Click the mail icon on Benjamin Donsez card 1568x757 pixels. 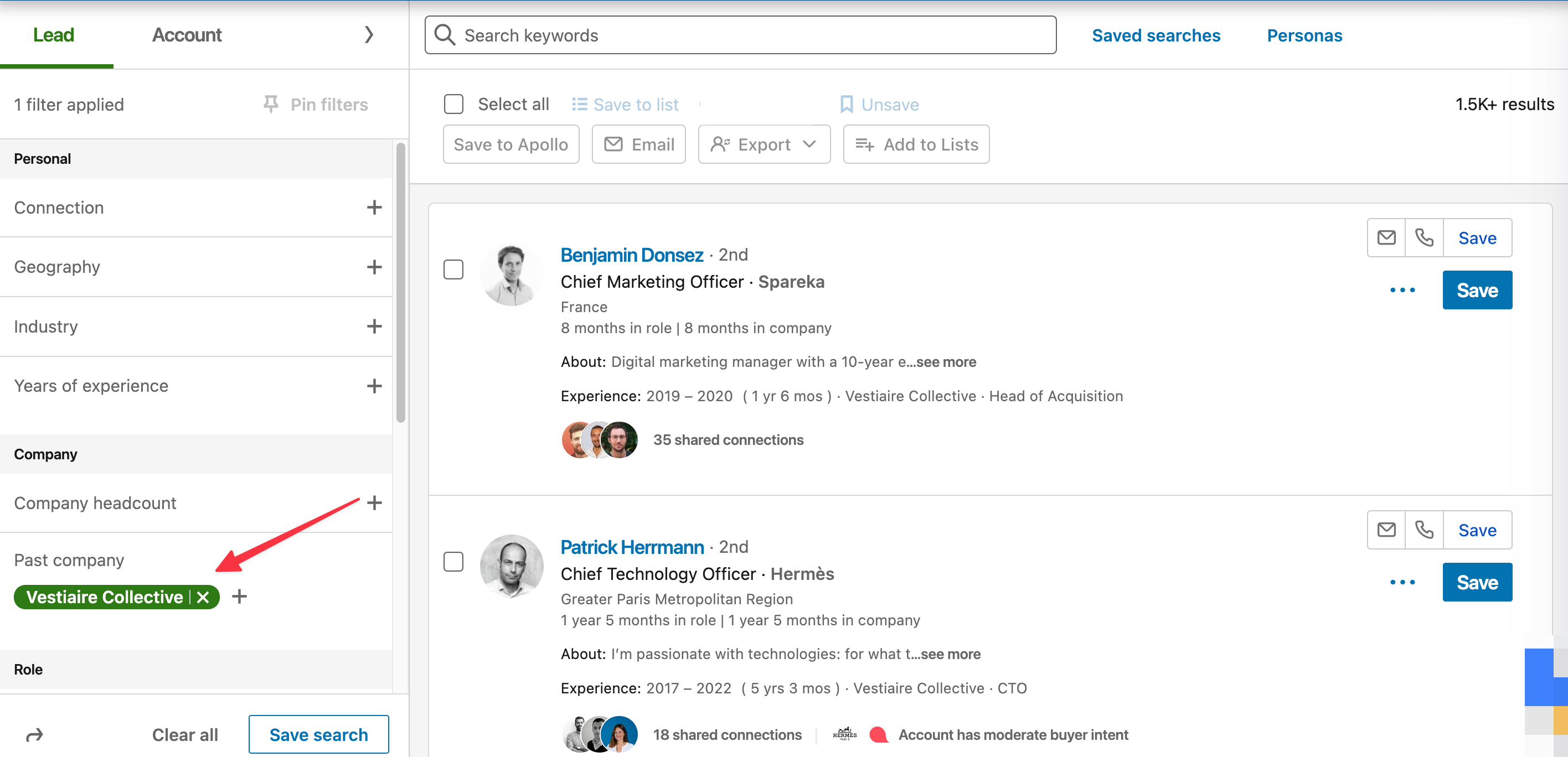click(x=1386, y=237)
